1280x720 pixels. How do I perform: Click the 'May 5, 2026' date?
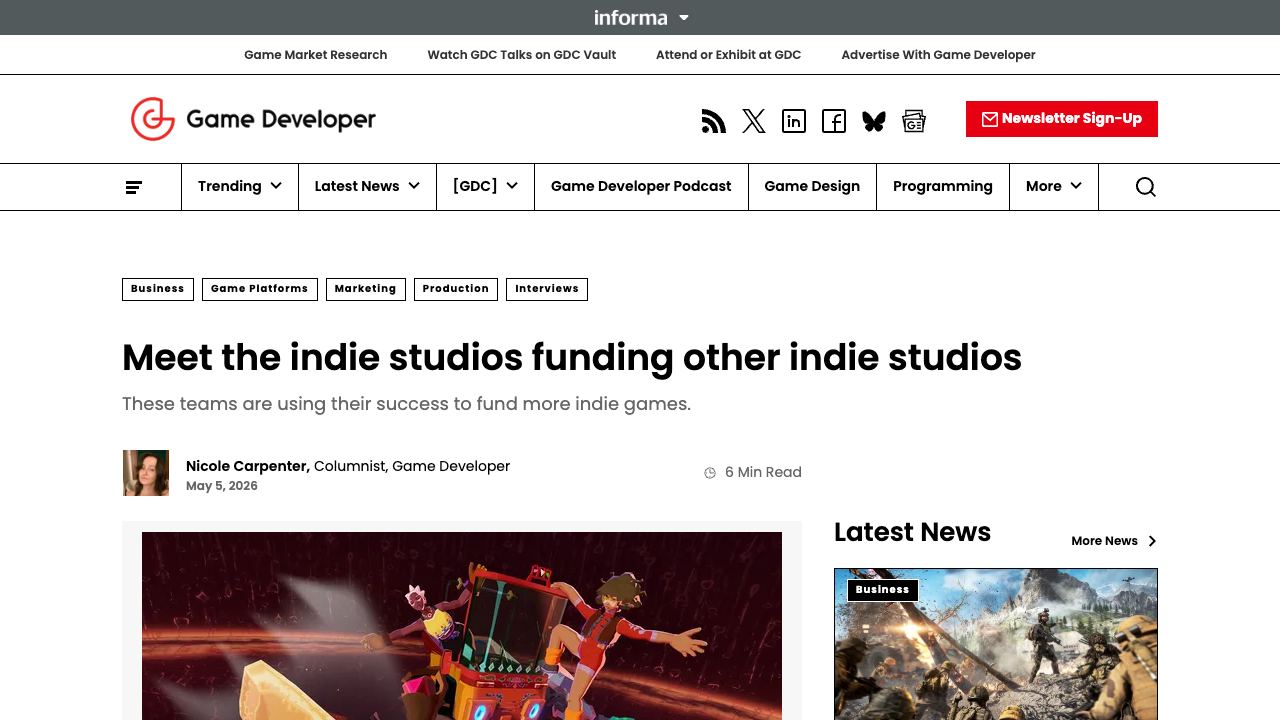[222, 486]
